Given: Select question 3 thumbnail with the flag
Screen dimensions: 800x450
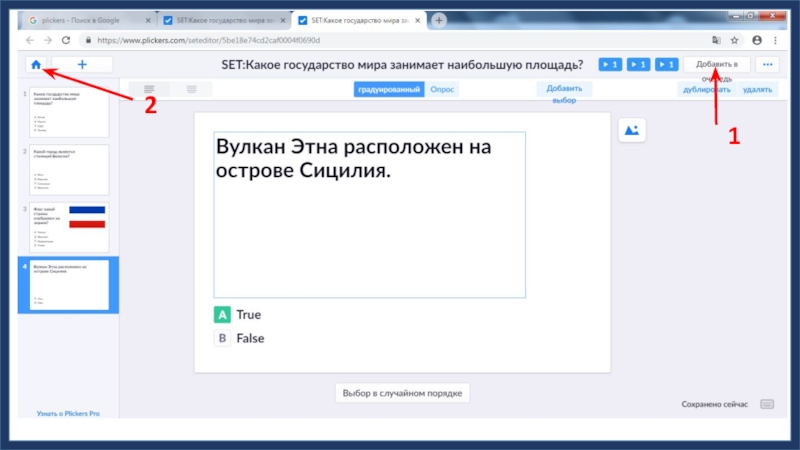Looking at the screenshot, I should [70, 227].
